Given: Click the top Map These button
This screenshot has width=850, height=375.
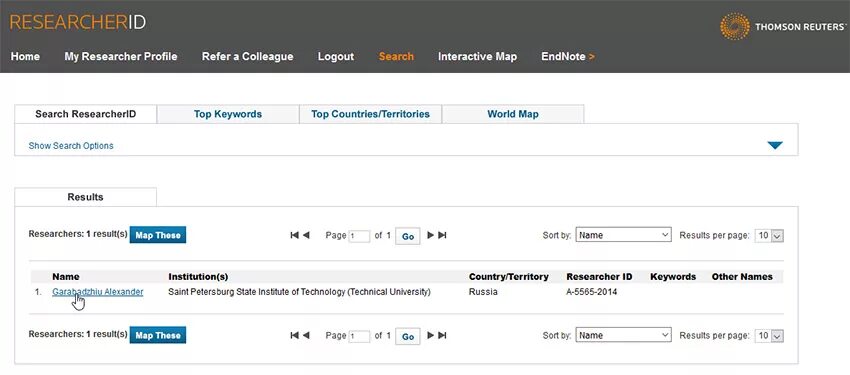Looking at the screenshot, I should click(x=158, y=235).
